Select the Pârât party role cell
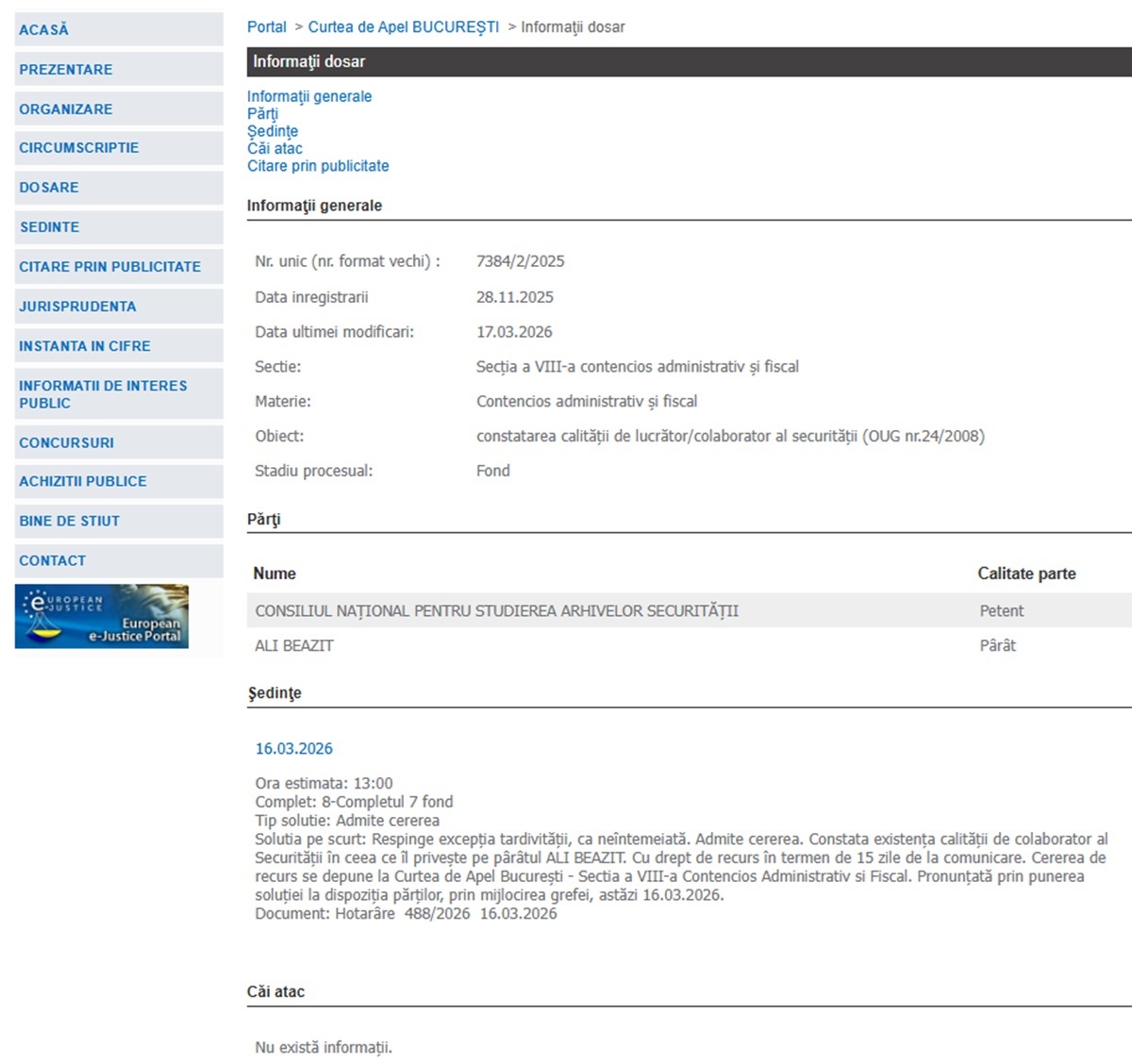 point(998,645)
